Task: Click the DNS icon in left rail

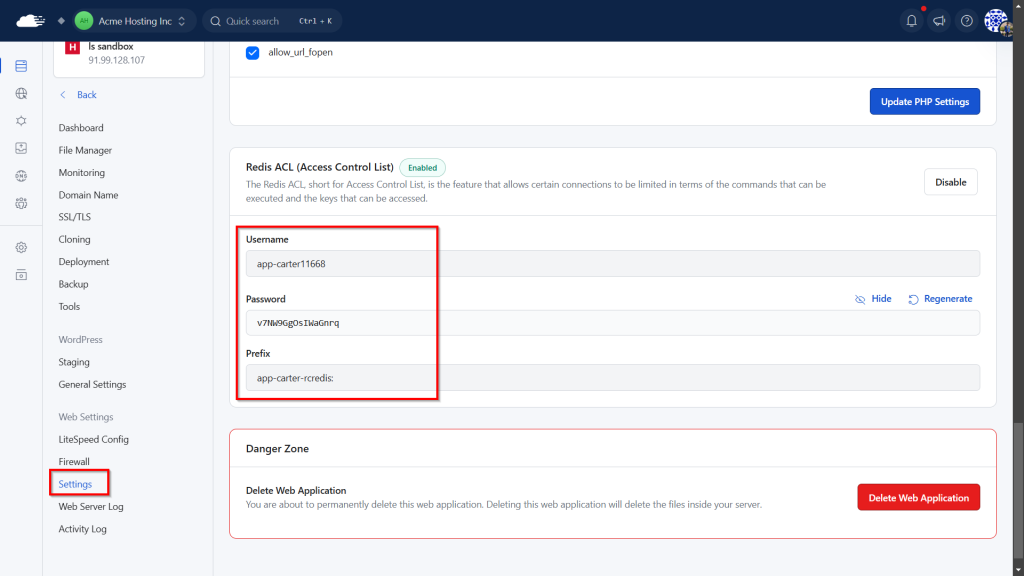Action: 21,176
